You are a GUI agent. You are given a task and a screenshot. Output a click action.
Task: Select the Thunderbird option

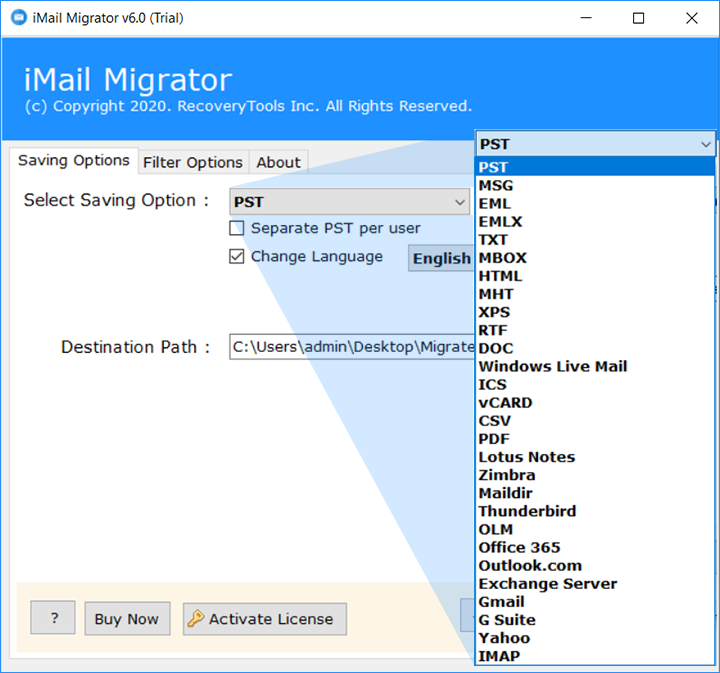point(595,511)
